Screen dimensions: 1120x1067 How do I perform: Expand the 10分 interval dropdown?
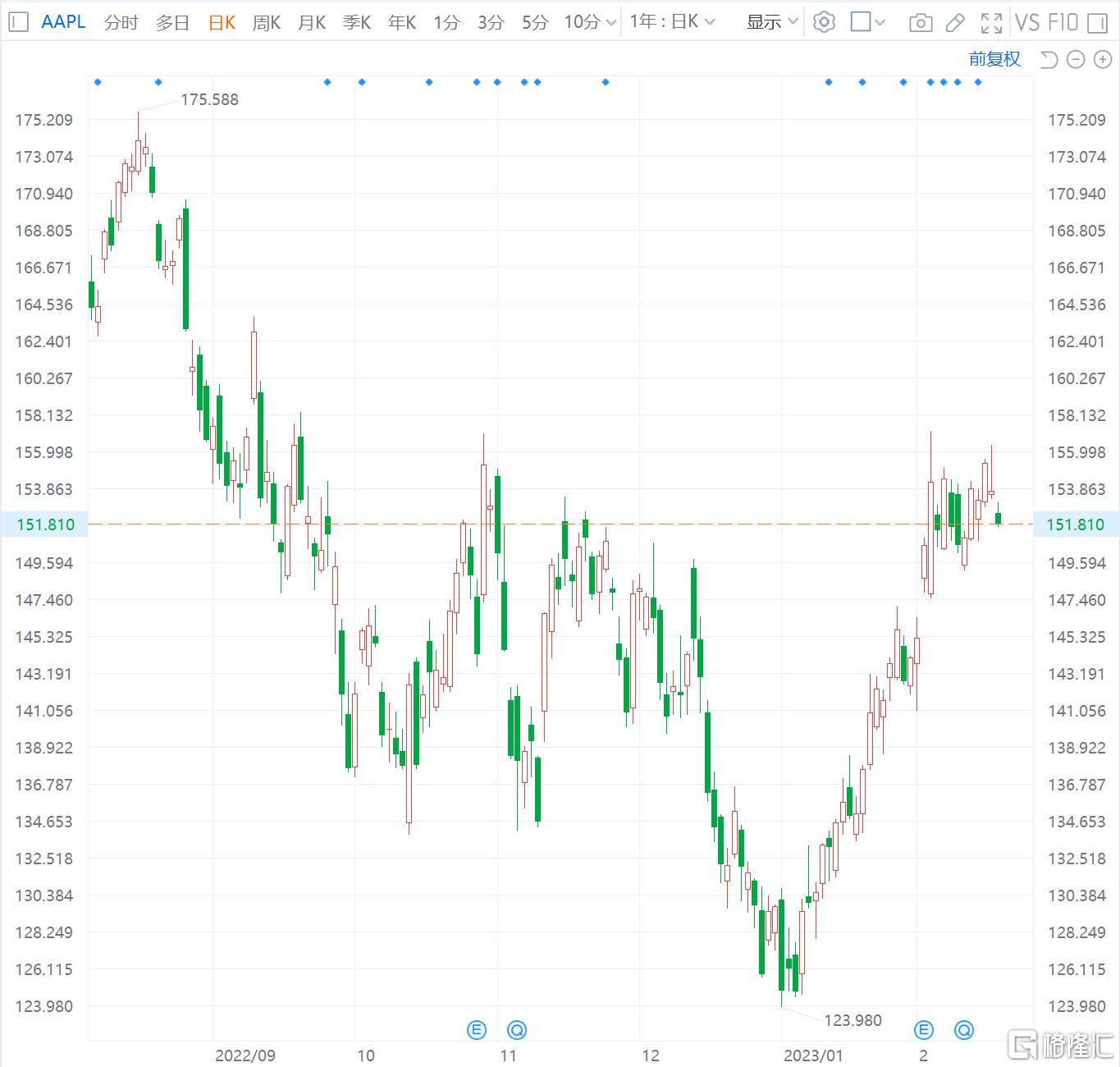[589, 22]
